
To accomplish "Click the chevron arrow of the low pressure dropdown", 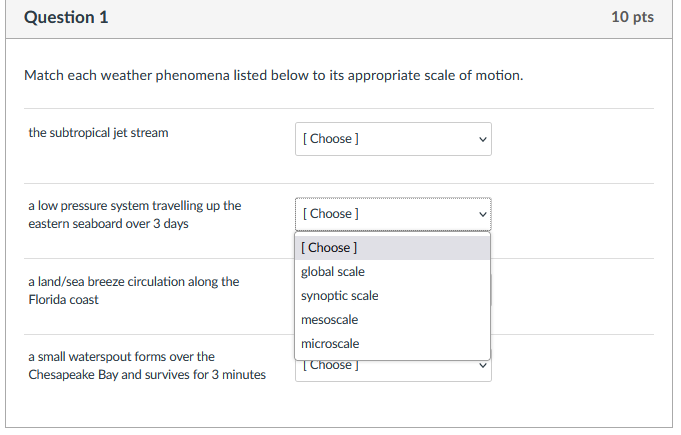I will tap(482, 214).
